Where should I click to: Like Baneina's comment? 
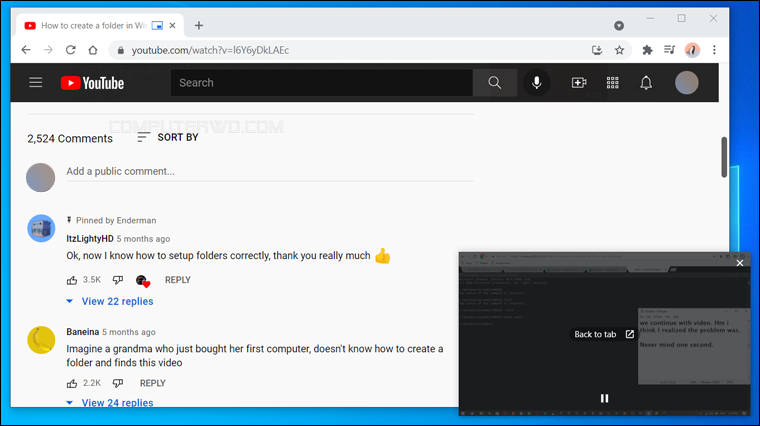pyautogui.click(x=72, y=383)
